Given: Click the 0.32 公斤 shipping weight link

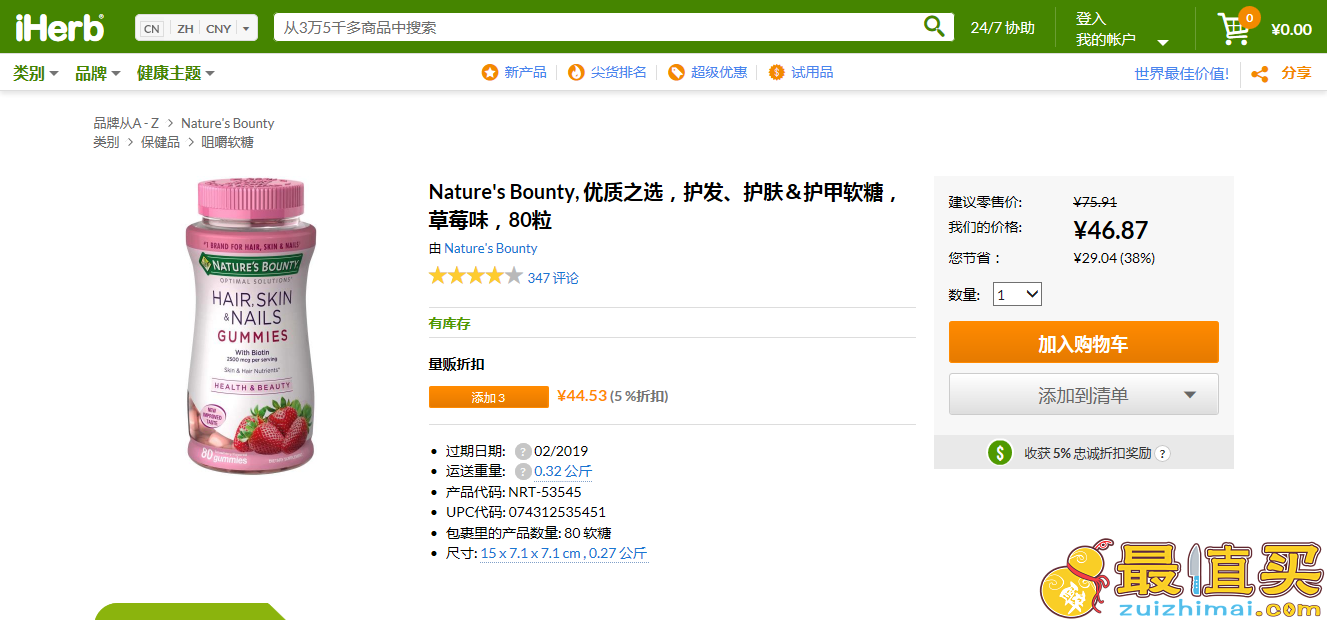Looking at the screenshot, I should 563,471.
